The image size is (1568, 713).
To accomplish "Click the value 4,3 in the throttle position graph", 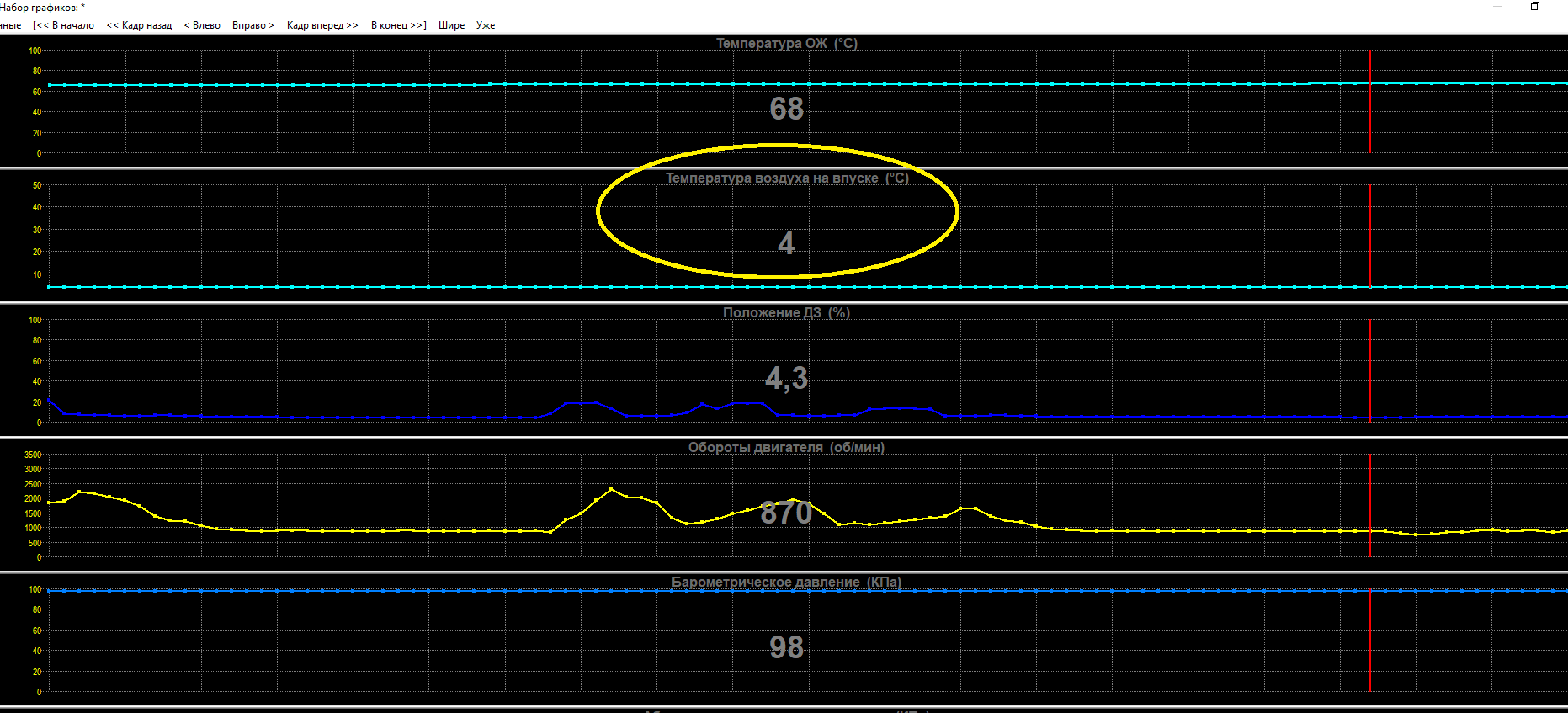I will [786, 378].
